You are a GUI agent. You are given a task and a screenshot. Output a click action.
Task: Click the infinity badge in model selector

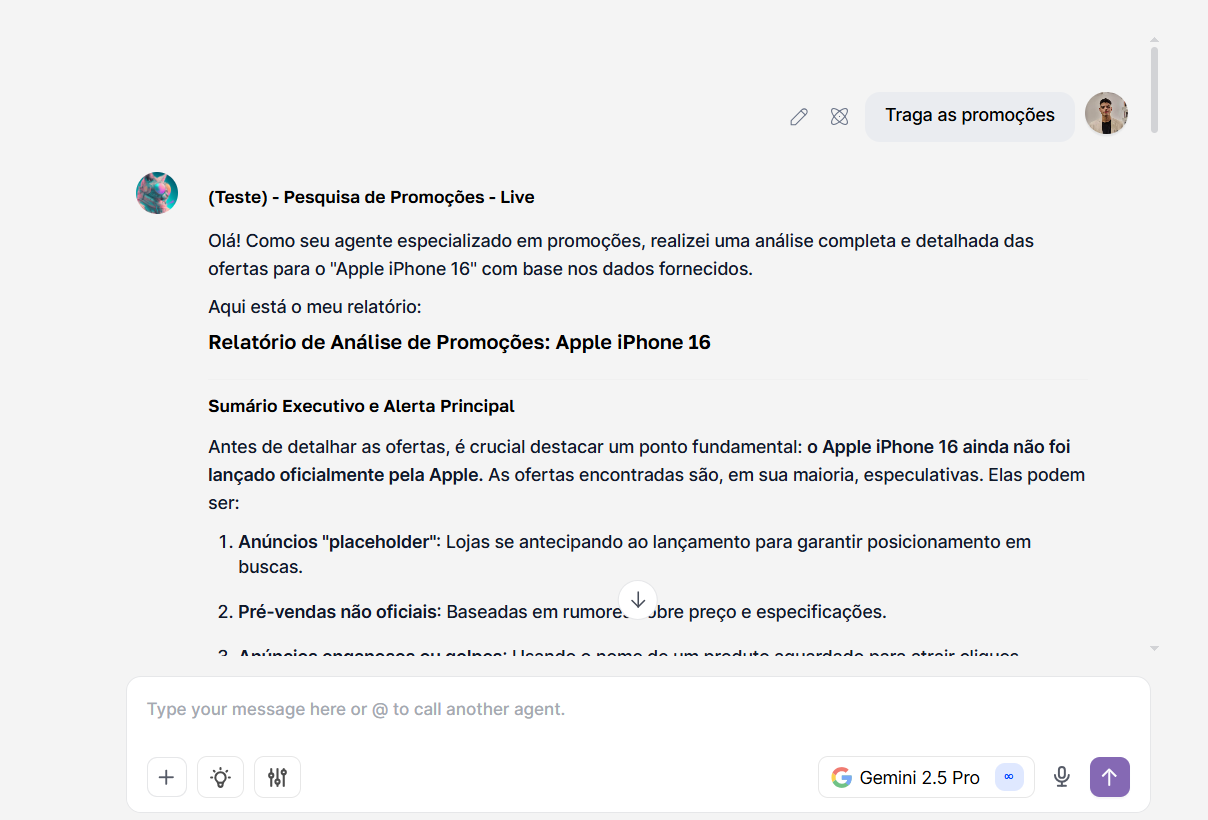tap(1009, 777)
